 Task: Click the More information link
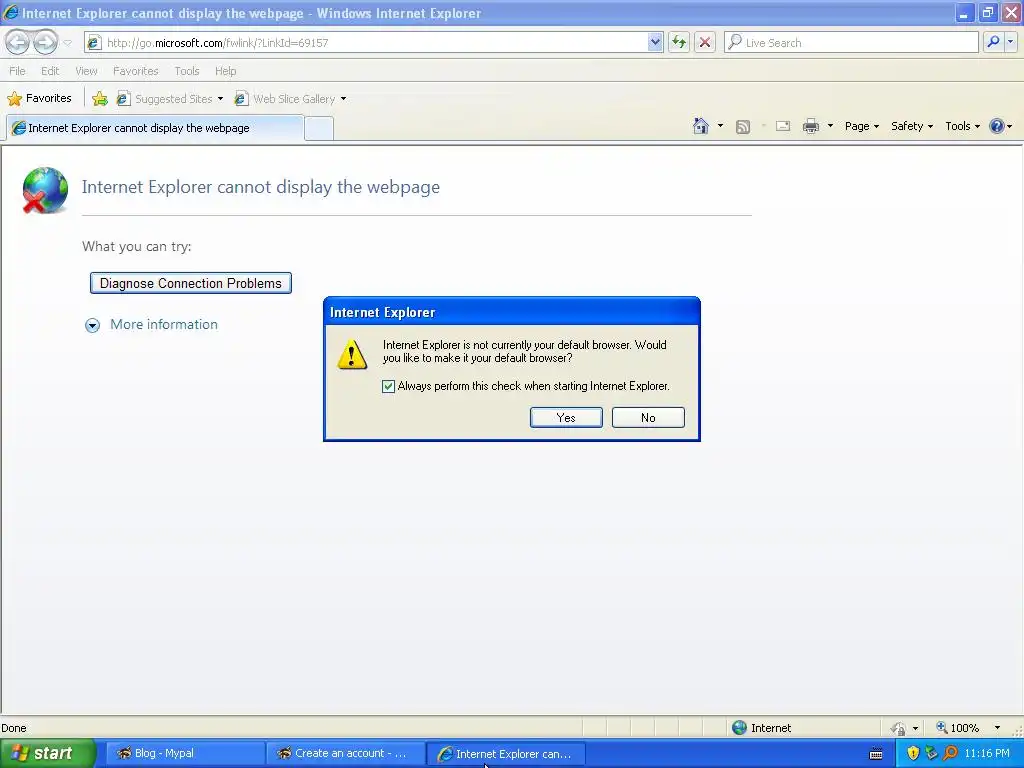(x=164, y=325)
